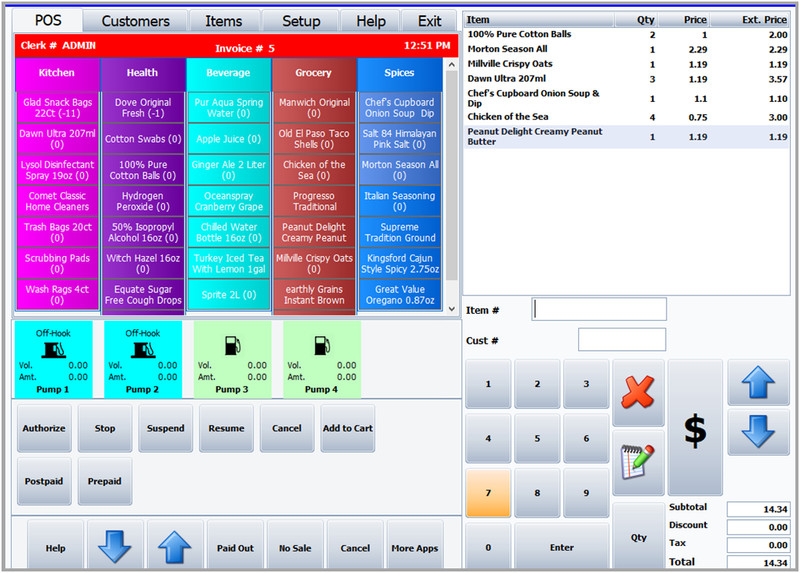Click the No Sale button
Screen dimensions: 800x573
tap(295, 547)
